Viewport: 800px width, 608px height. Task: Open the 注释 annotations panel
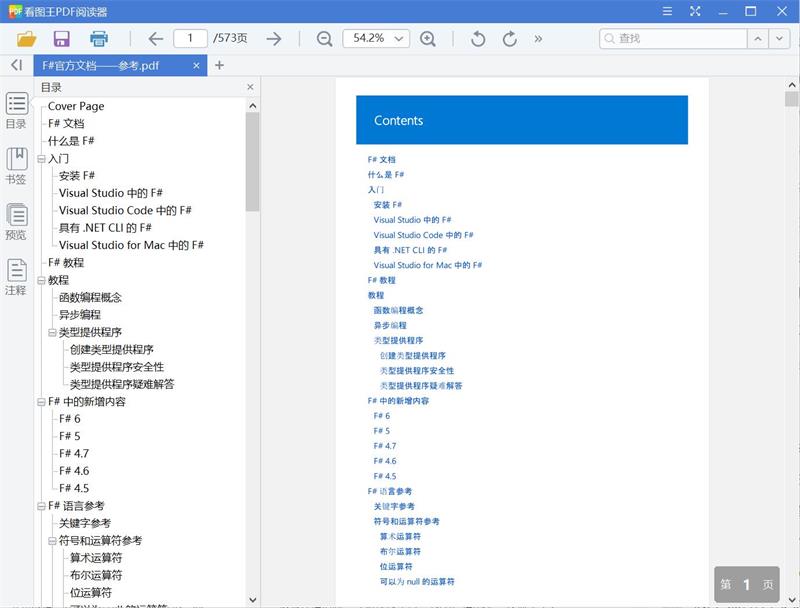16,276
